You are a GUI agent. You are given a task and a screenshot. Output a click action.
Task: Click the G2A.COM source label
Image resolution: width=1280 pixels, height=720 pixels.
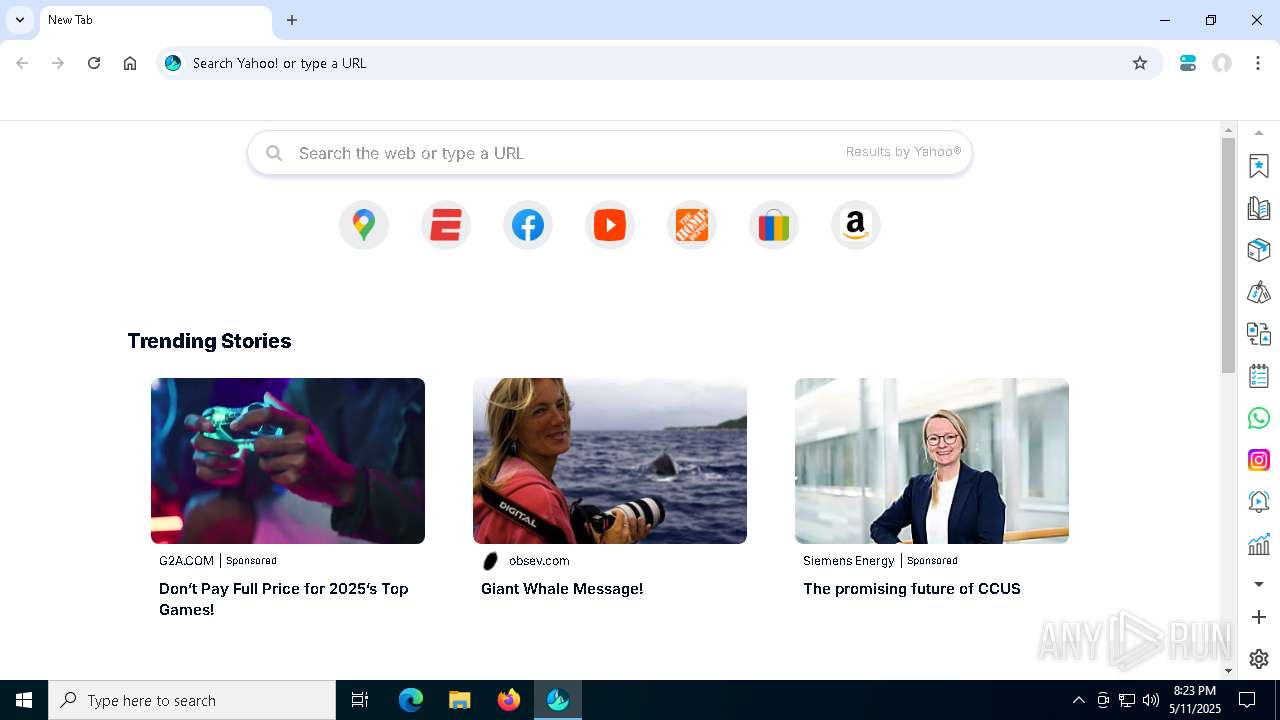(x=186, y=561)
